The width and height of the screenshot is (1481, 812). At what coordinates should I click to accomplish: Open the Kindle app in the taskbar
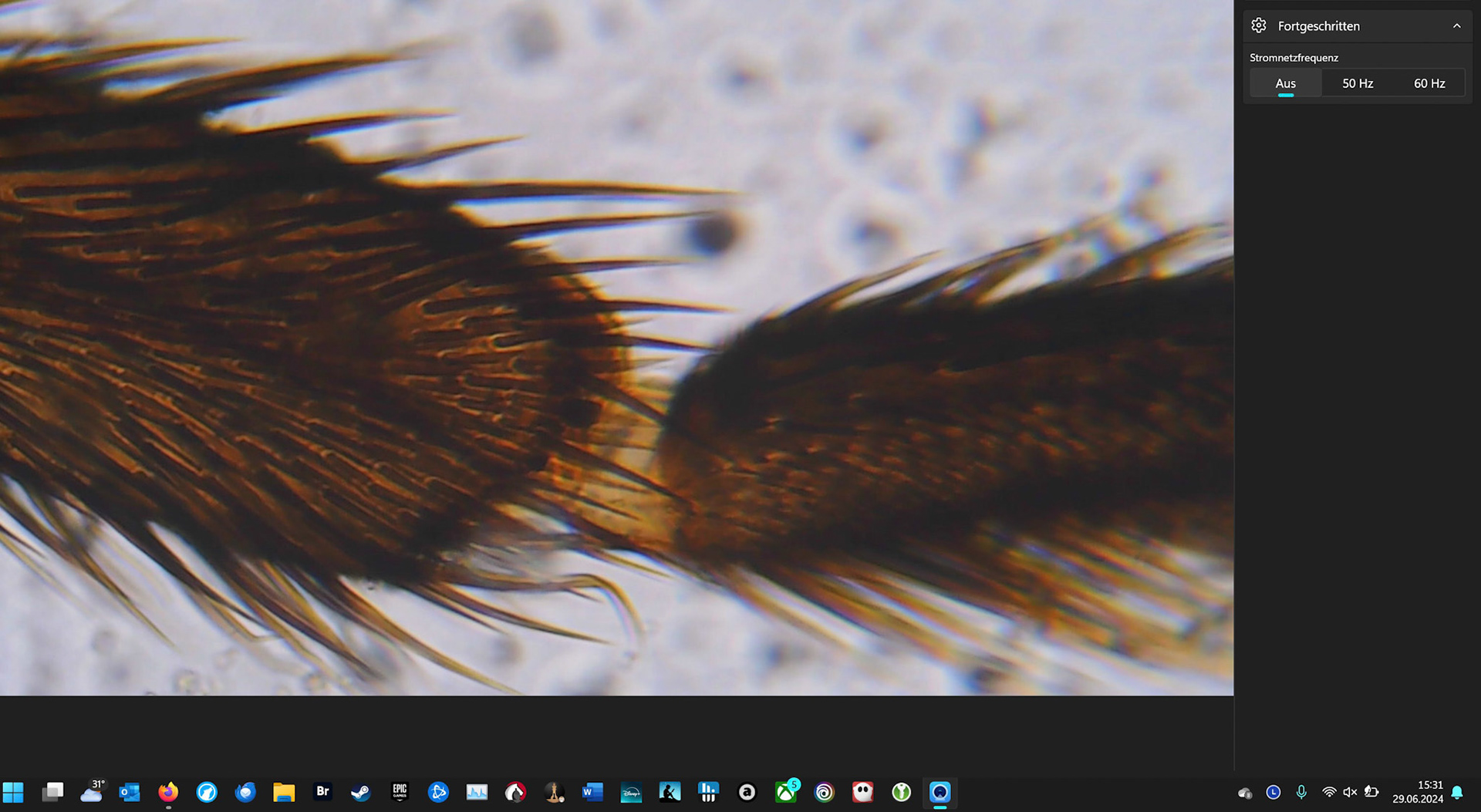pyautogui.click(x=670, y=792)
